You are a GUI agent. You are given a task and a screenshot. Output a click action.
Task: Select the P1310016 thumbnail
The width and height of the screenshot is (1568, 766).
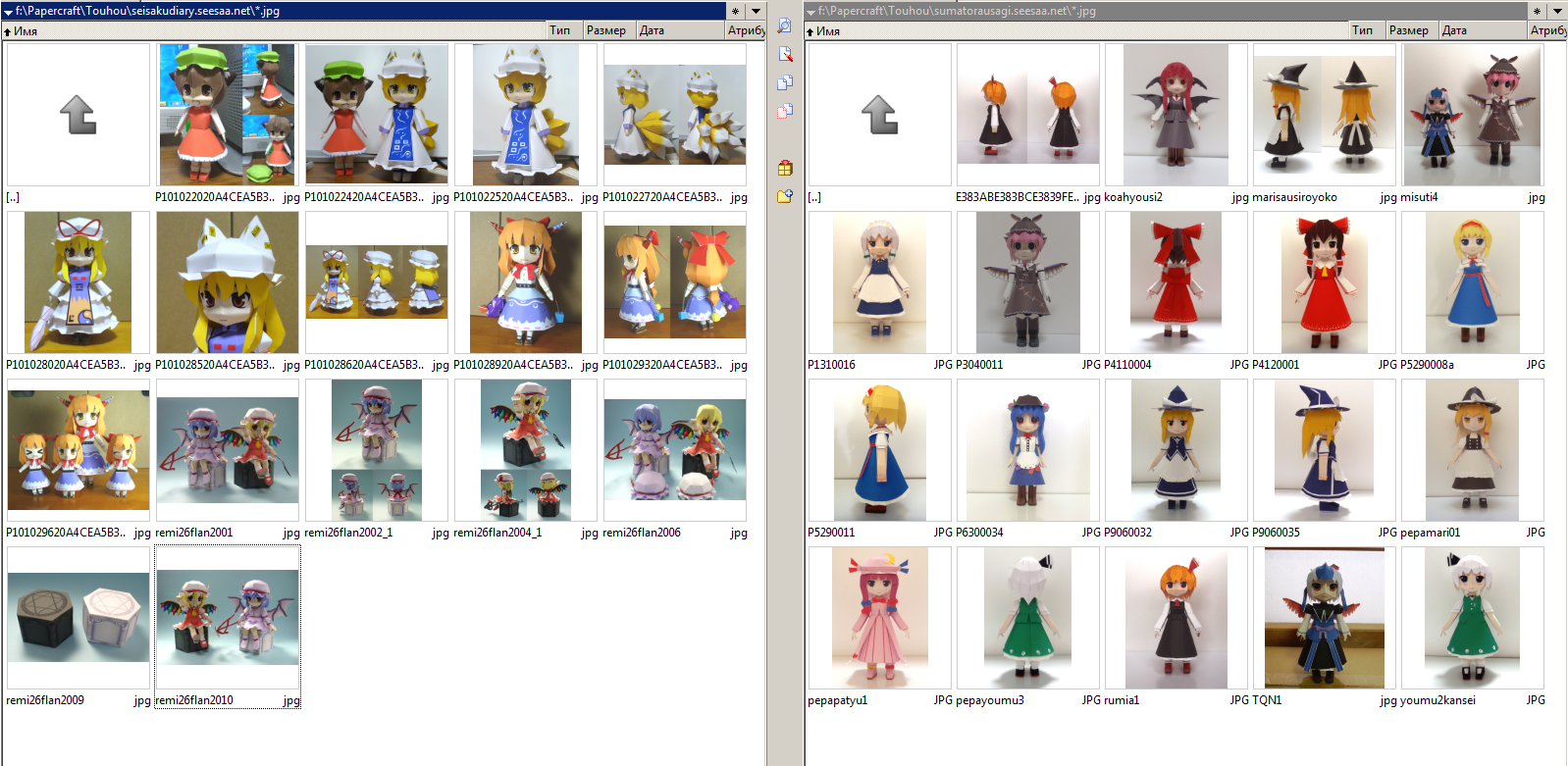[880, 282]
